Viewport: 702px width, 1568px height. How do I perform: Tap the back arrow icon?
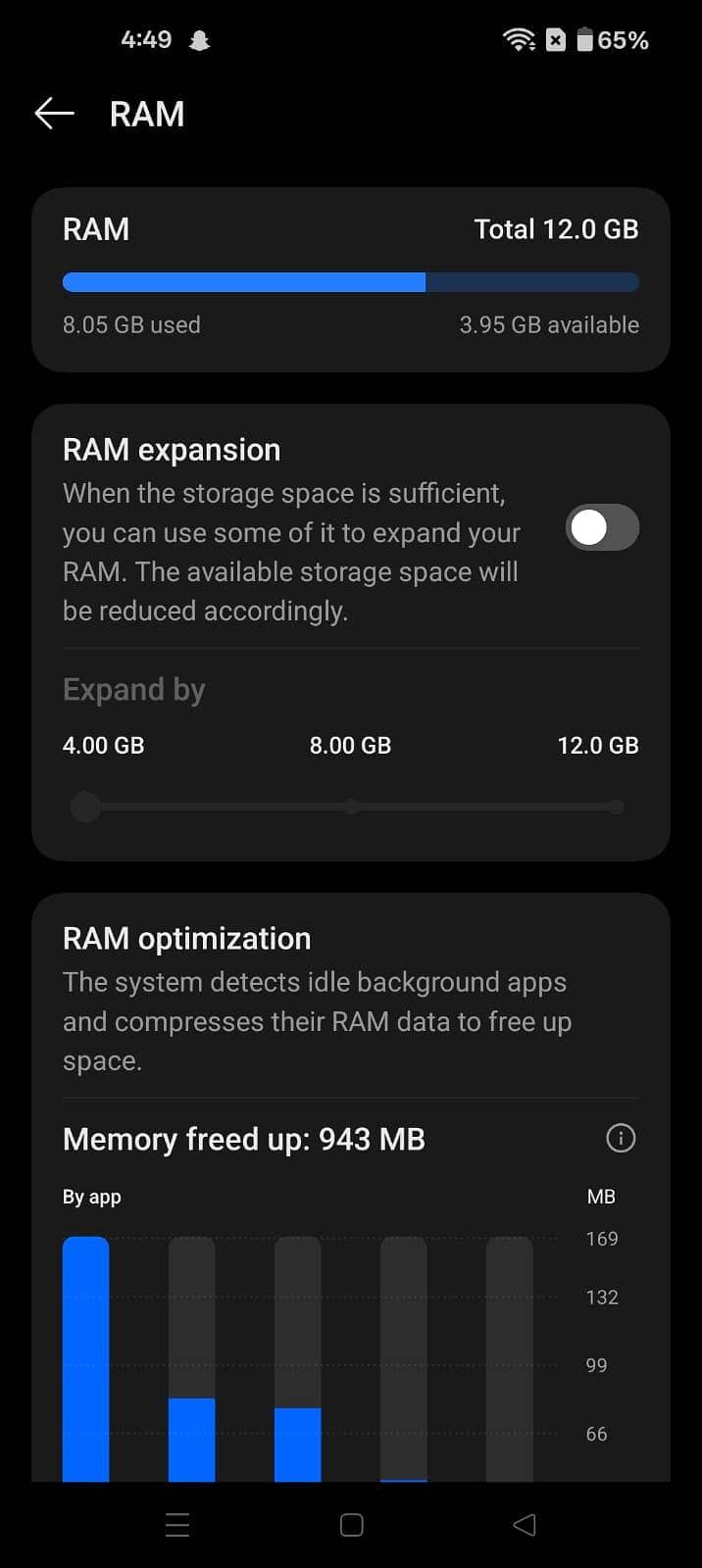[55, 114]
